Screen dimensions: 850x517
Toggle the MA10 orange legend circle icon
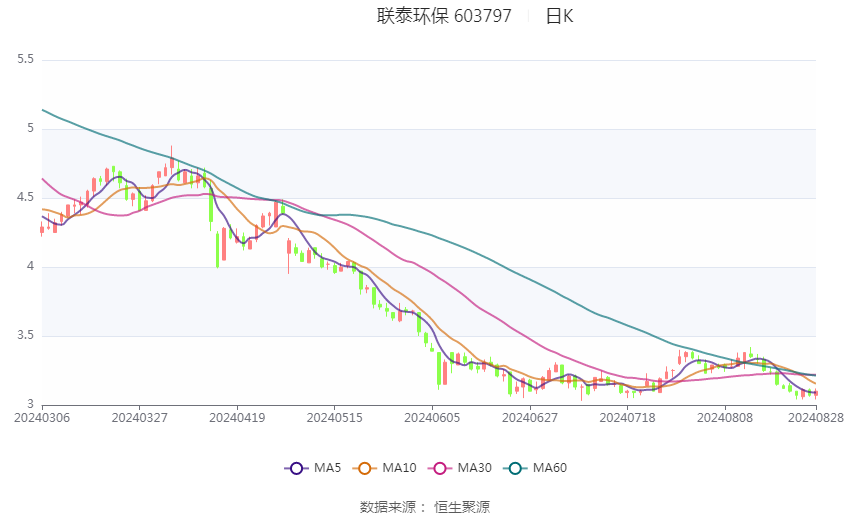click(364, 468)
